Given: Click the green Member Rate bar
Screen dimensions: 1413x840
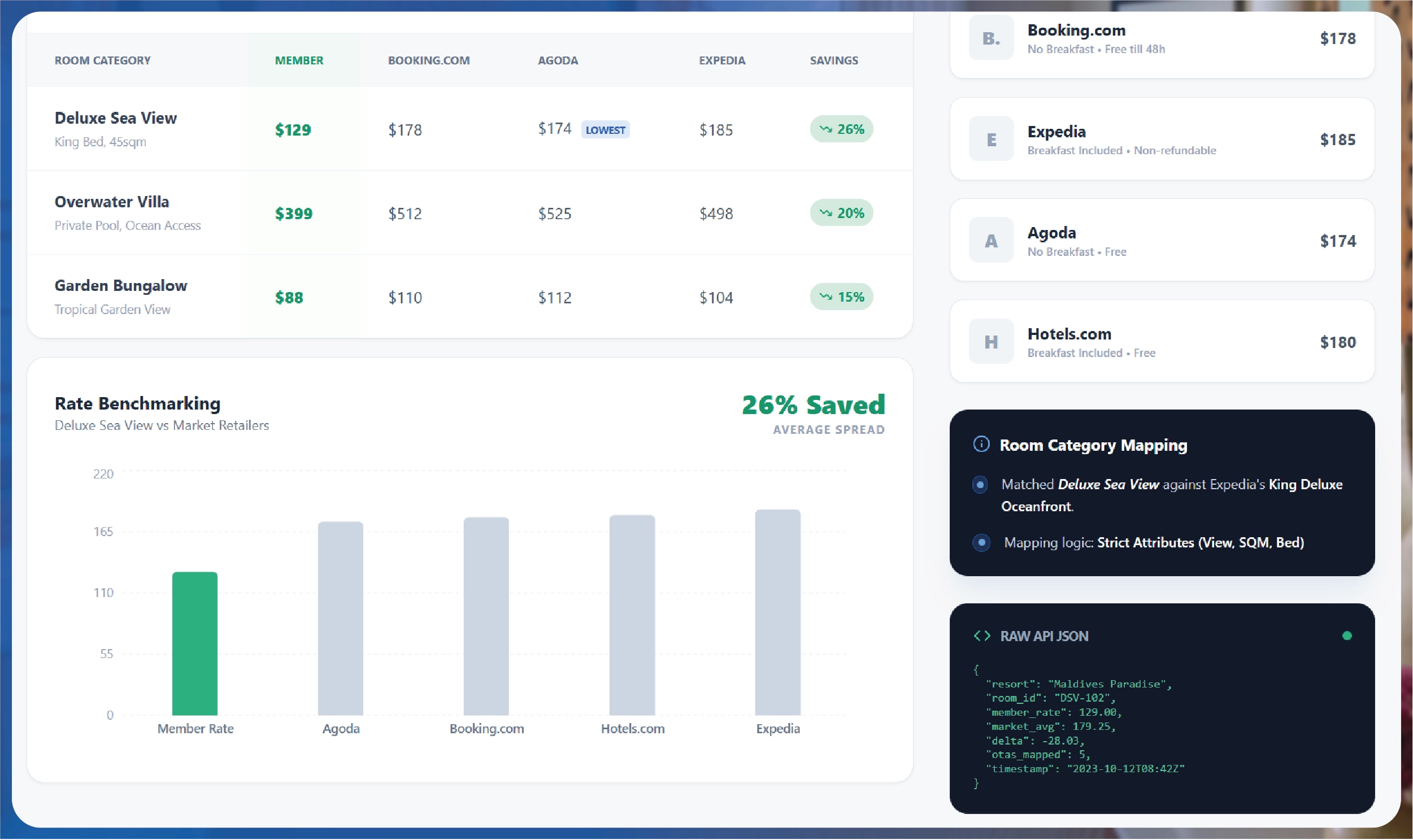Looking at the screenshot, I should 195,644.
